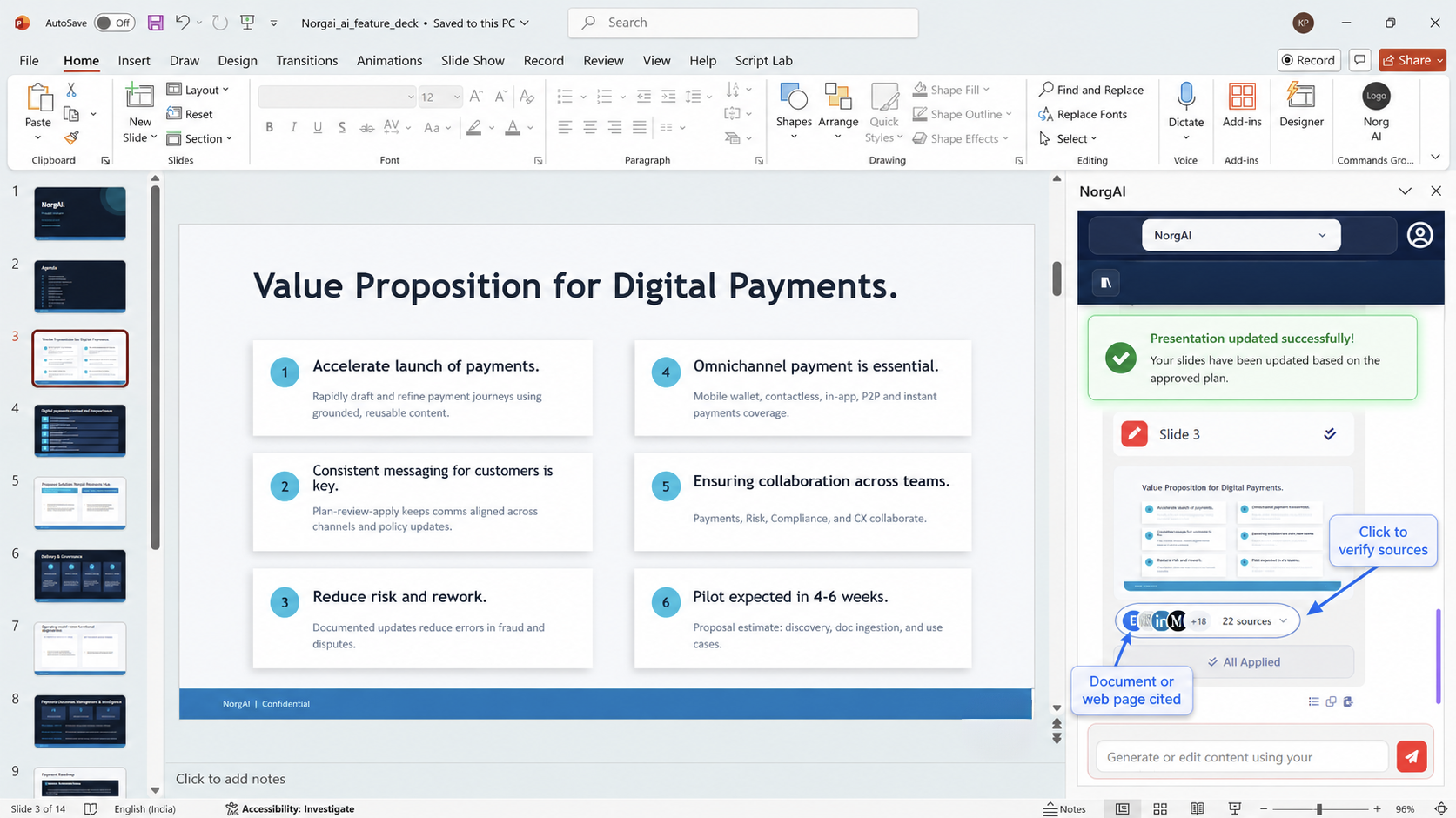Viewport: 1456px width, 818px height.
Task: Click the title bar Search box
Action: tap(742, 23)
